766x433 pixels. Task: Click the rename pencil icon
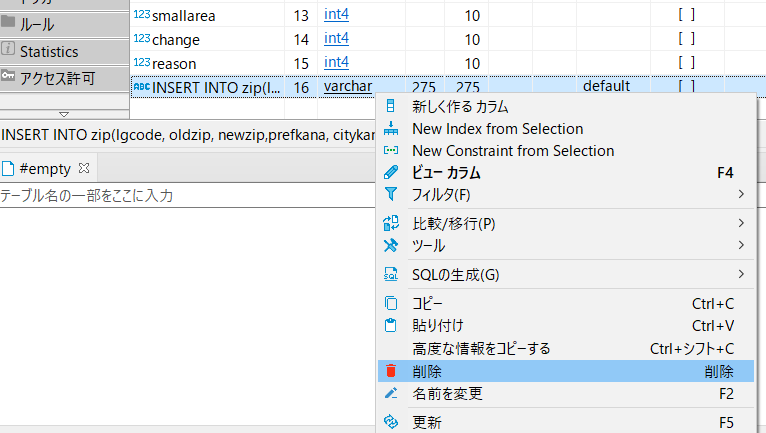390,393
